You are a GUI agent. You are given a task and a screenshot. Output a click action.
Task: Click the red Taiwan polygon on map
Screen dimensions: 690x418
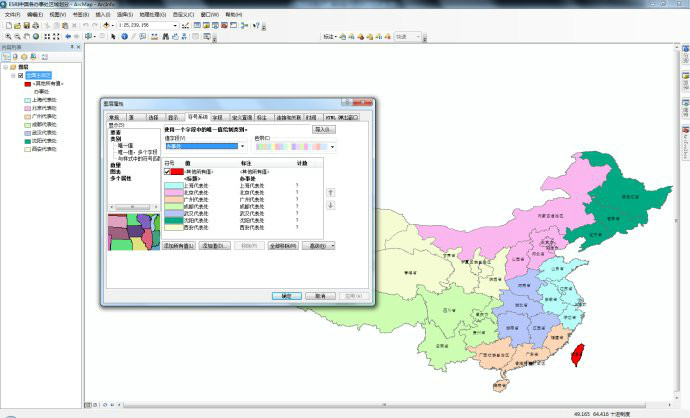pyautogui.click(x=577, y=355)
